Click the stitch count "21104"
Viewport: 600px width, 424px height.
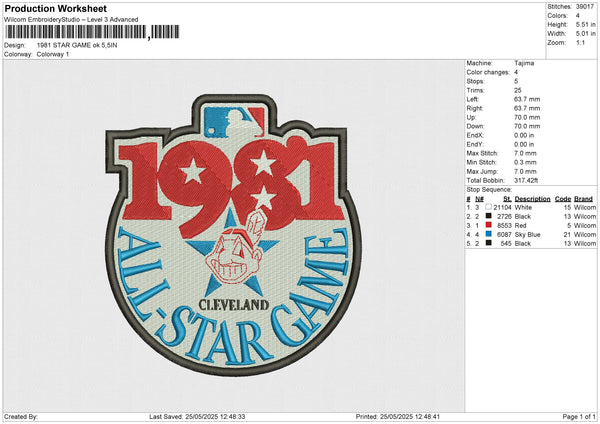point(502,207)
